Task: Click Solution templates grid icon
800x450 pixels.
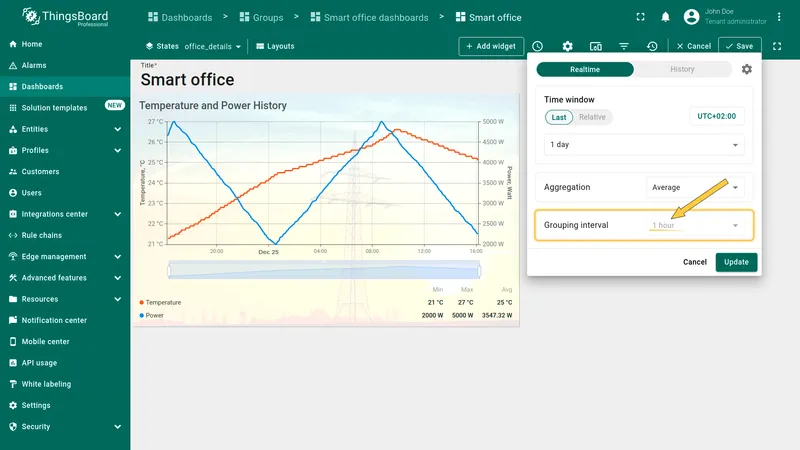Action: tap(13, 108)
